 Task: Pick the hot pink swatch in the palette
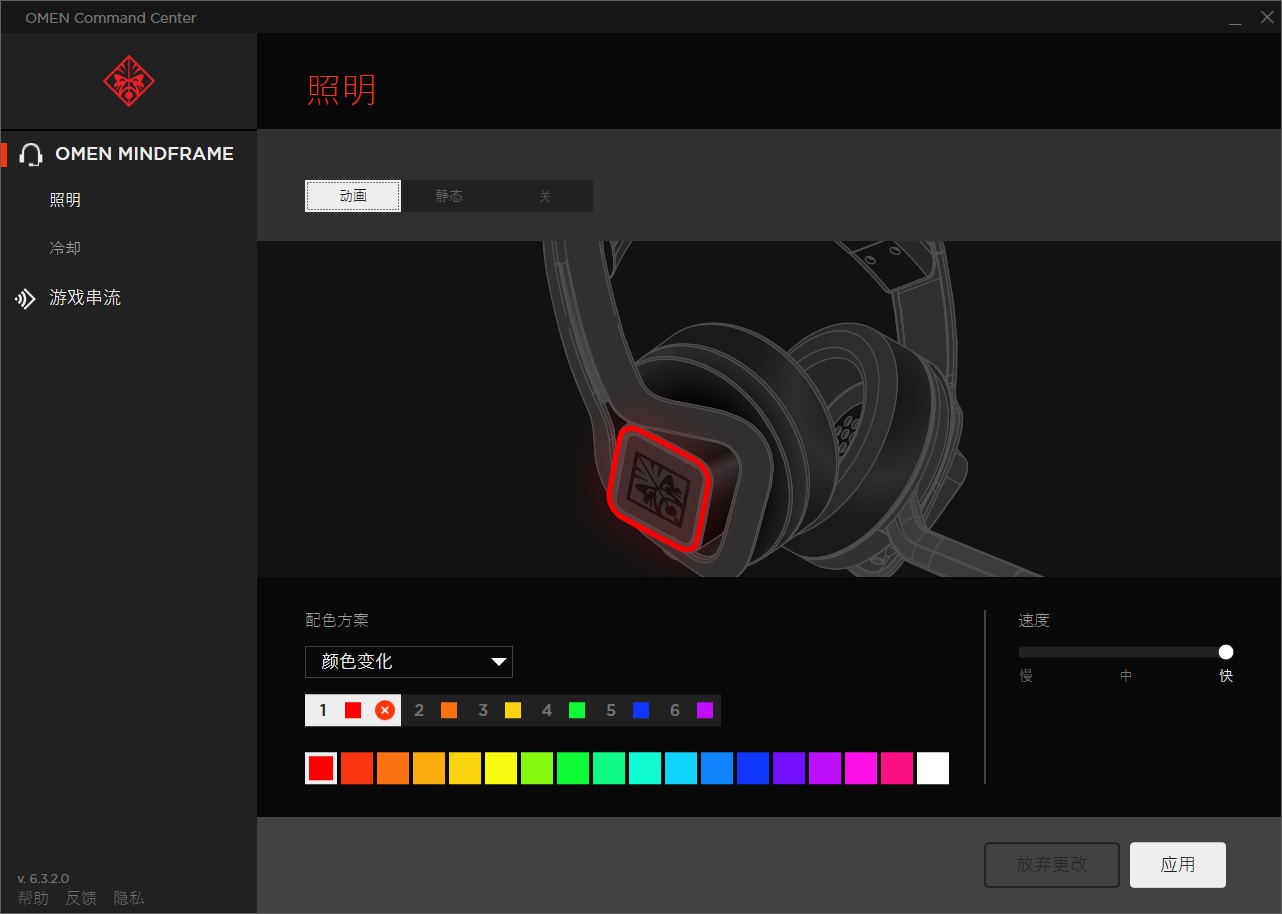tap(897, 768)
